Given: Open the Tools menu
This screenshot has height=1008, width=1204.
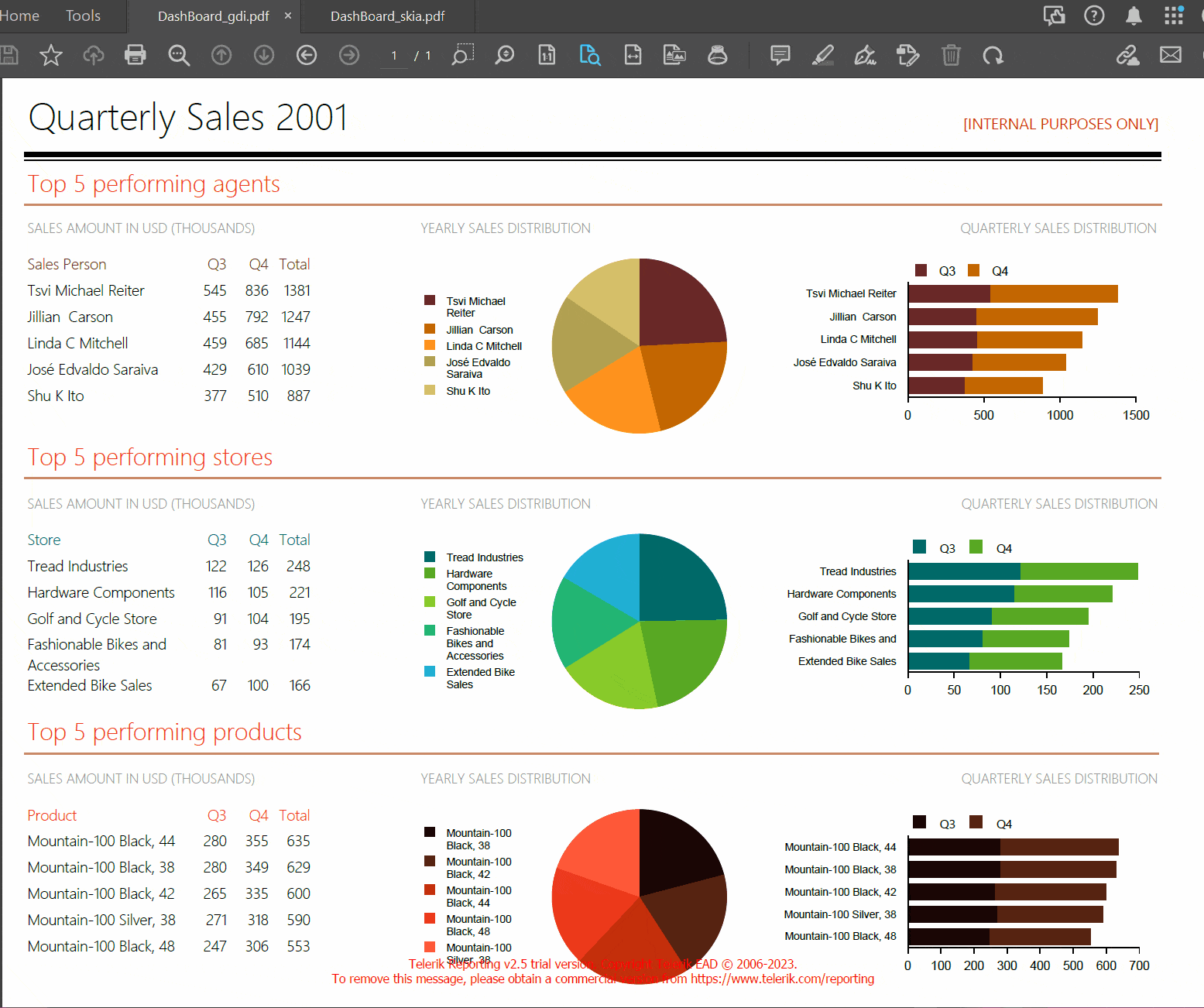Looking at the screenshot, I should [82, 15].
